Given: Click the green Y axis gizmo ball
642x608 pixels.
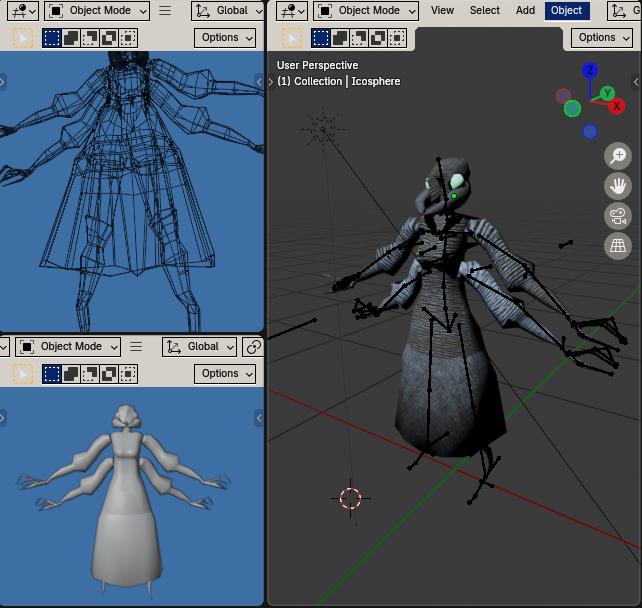Looking at the screenshot, I should 607,93.
